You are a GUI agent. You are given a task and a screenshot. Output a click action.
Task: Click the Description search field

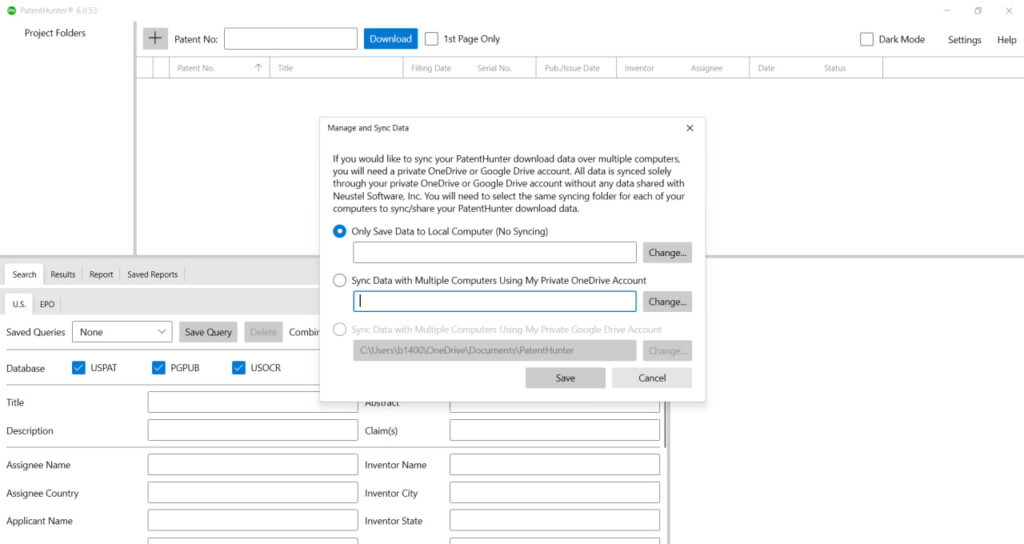252,430
